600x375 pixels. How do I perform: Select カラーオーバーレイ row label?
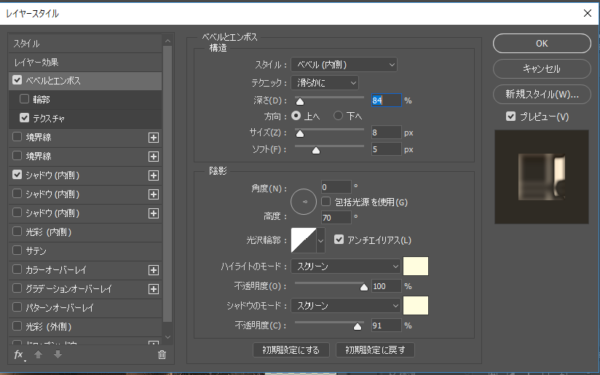tap(56, 270)
